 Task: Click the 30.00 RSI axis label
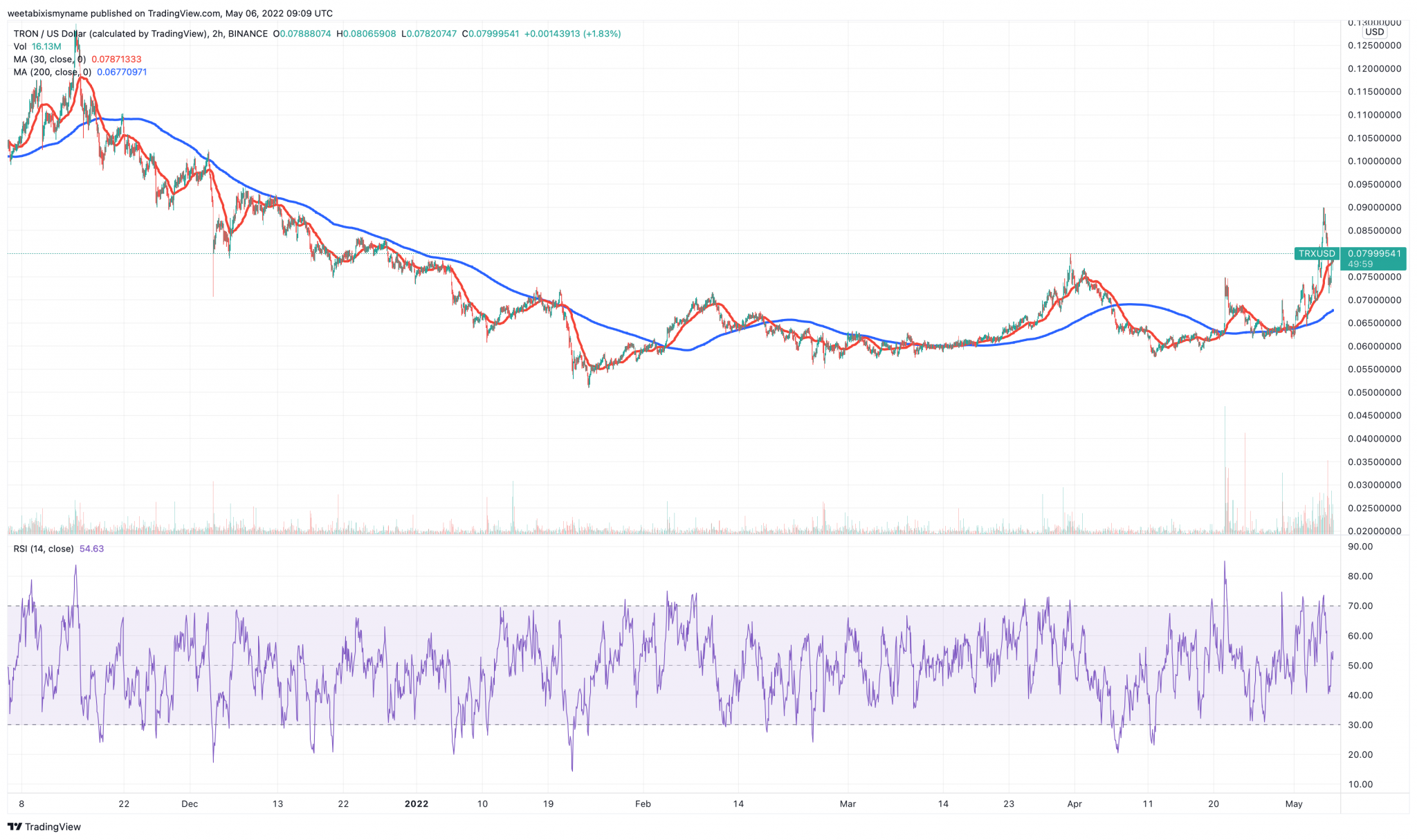[x=1360, y=725]
